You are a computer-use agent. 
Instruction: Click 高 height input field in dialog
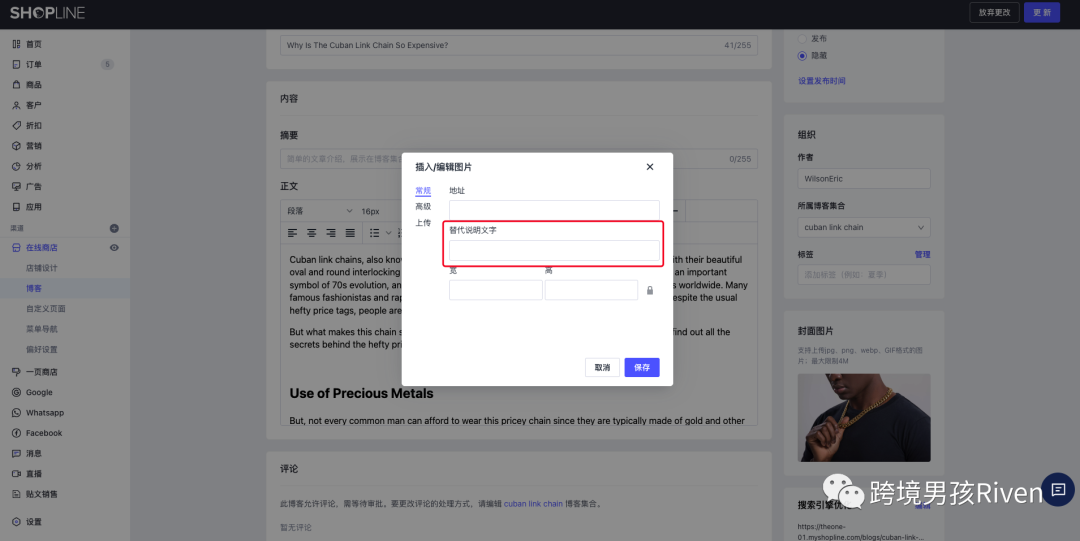point(591,289)
